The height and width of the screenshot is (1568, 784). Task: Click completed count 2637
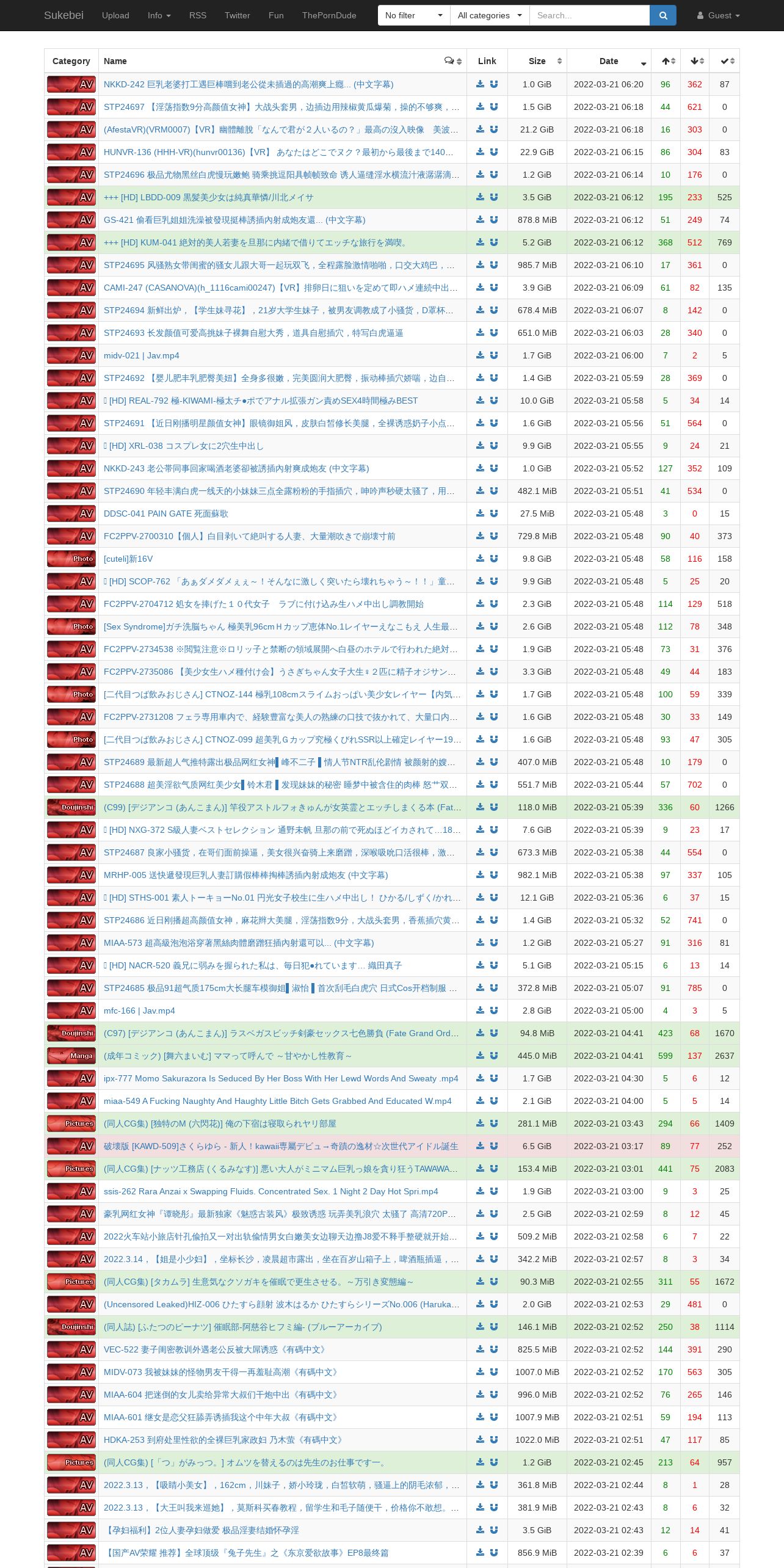tap(725, 1056)
